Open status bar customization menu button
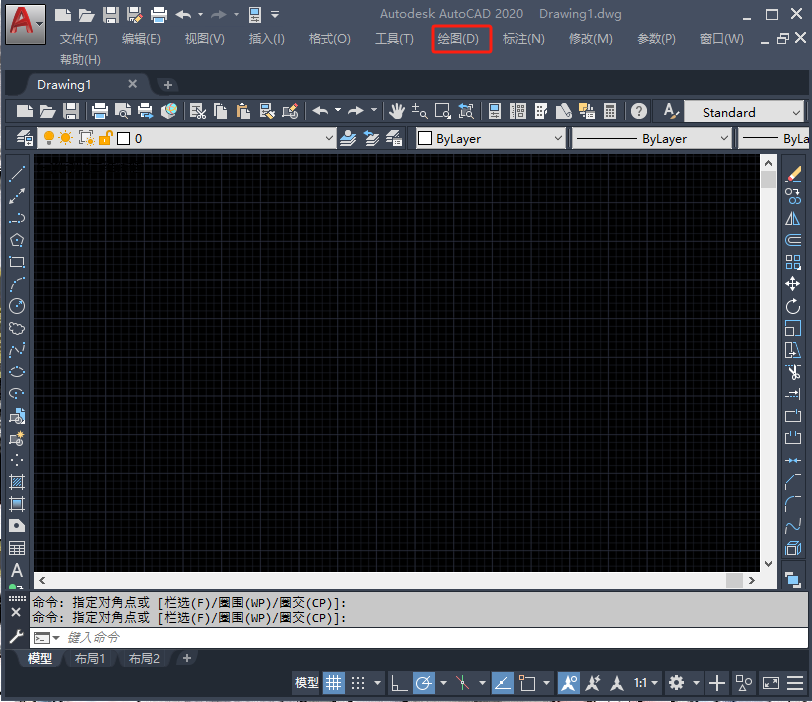 click(x=795, y=683)
